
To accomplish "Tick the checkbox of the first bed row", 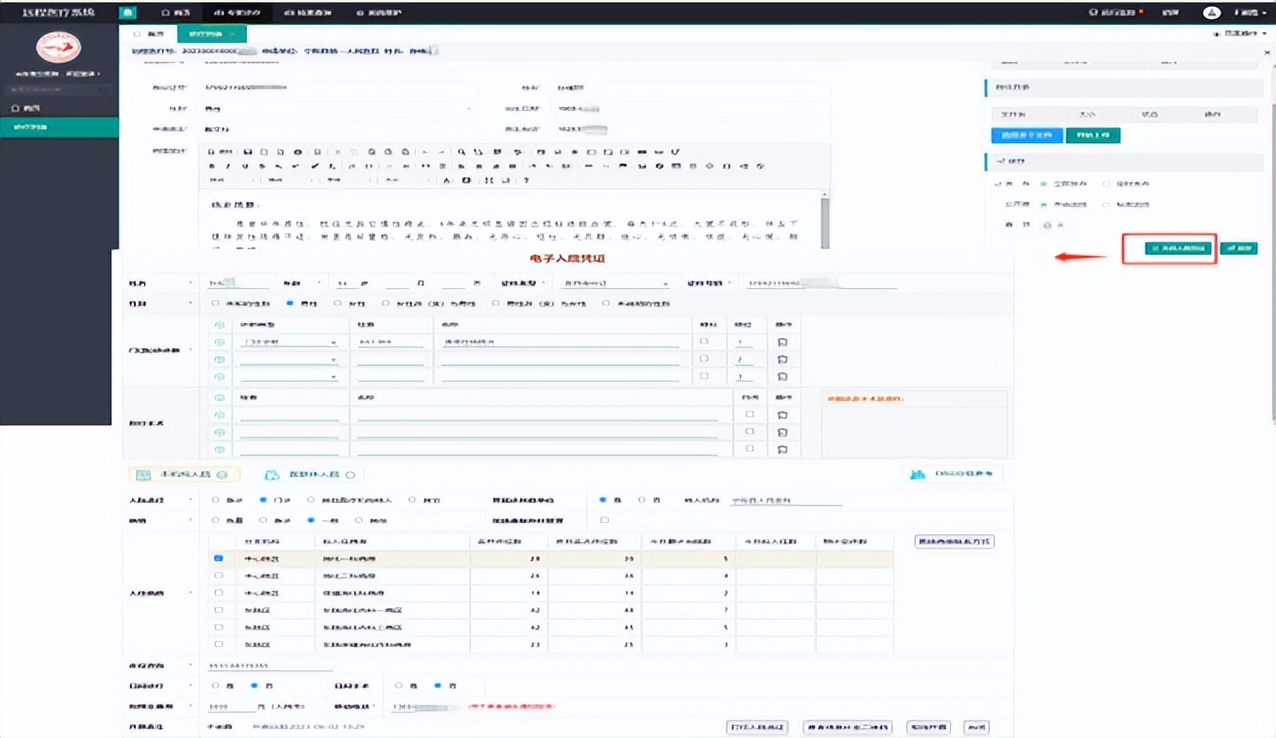I will (x=219, y=559).
